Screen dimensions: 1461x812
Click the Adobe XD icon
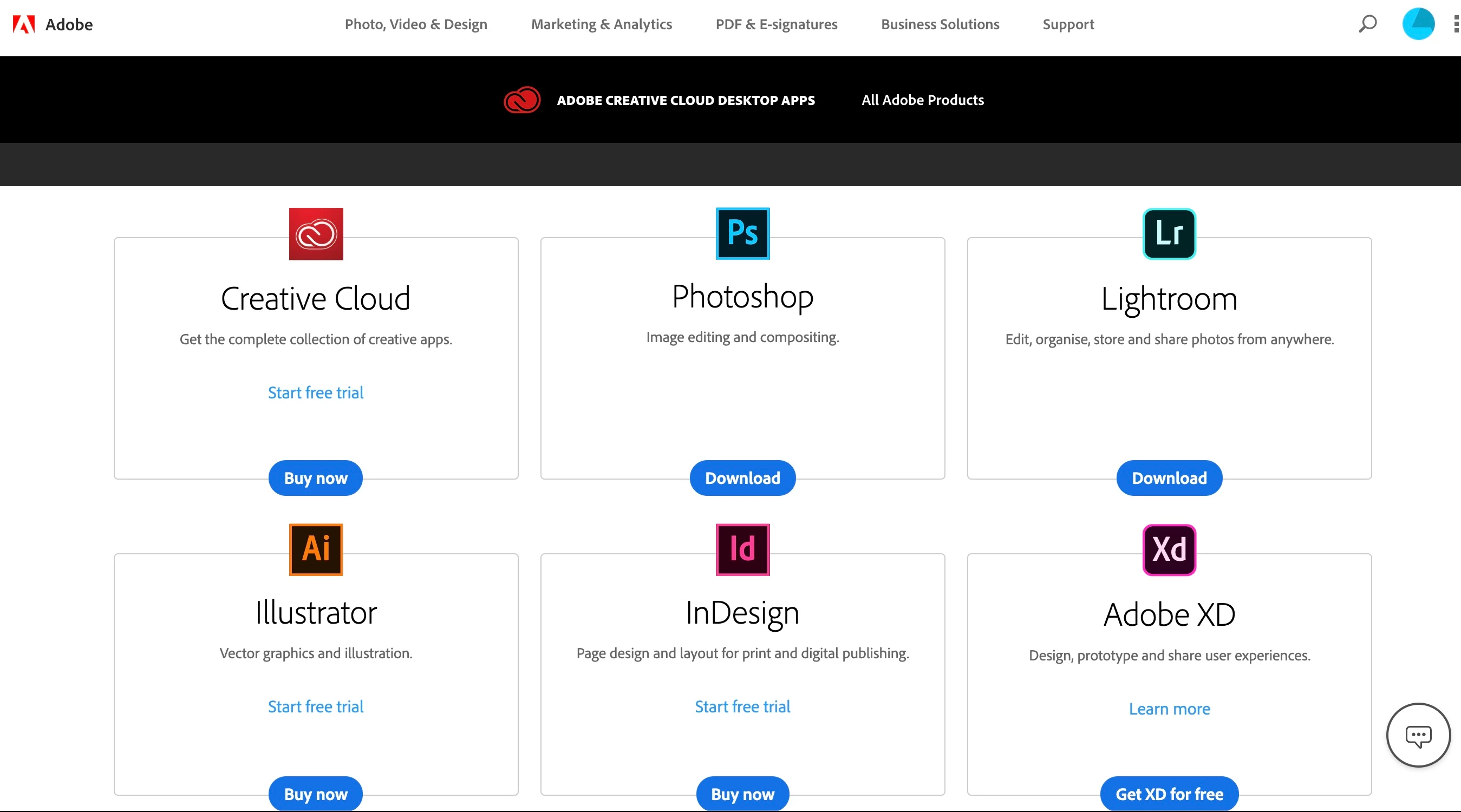1169,549
